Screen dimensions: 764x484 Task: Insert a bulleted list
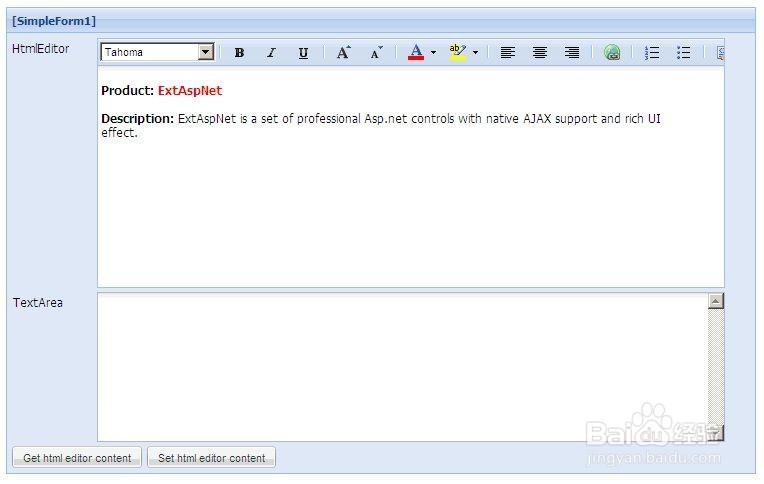click(x=684, y=53)
